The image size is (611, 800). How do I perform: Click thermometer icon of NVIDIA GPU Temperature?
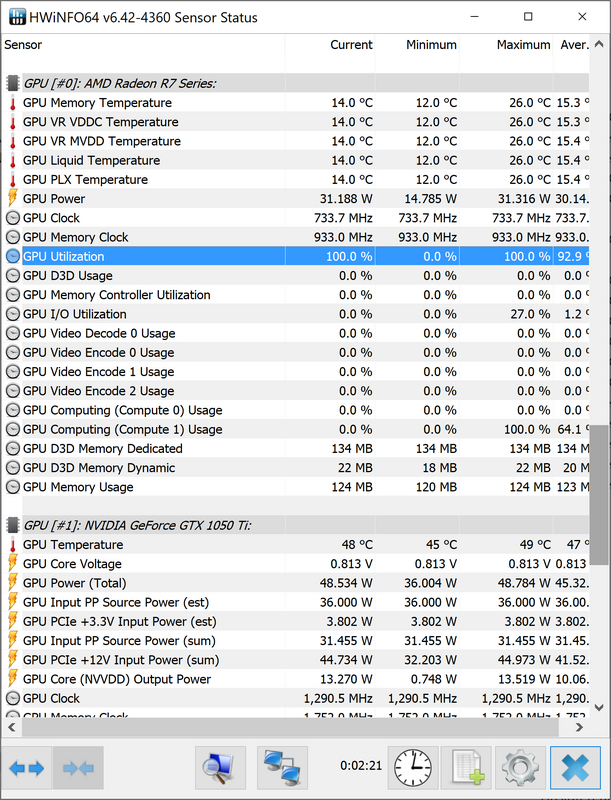pyautogui.click(x=13, y=545)
